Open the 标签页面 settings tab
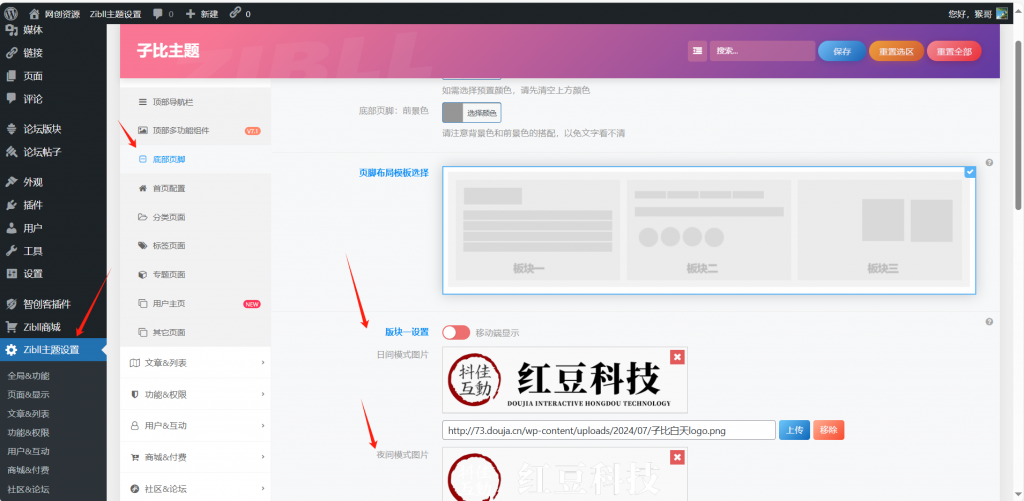 coord(195,246)
